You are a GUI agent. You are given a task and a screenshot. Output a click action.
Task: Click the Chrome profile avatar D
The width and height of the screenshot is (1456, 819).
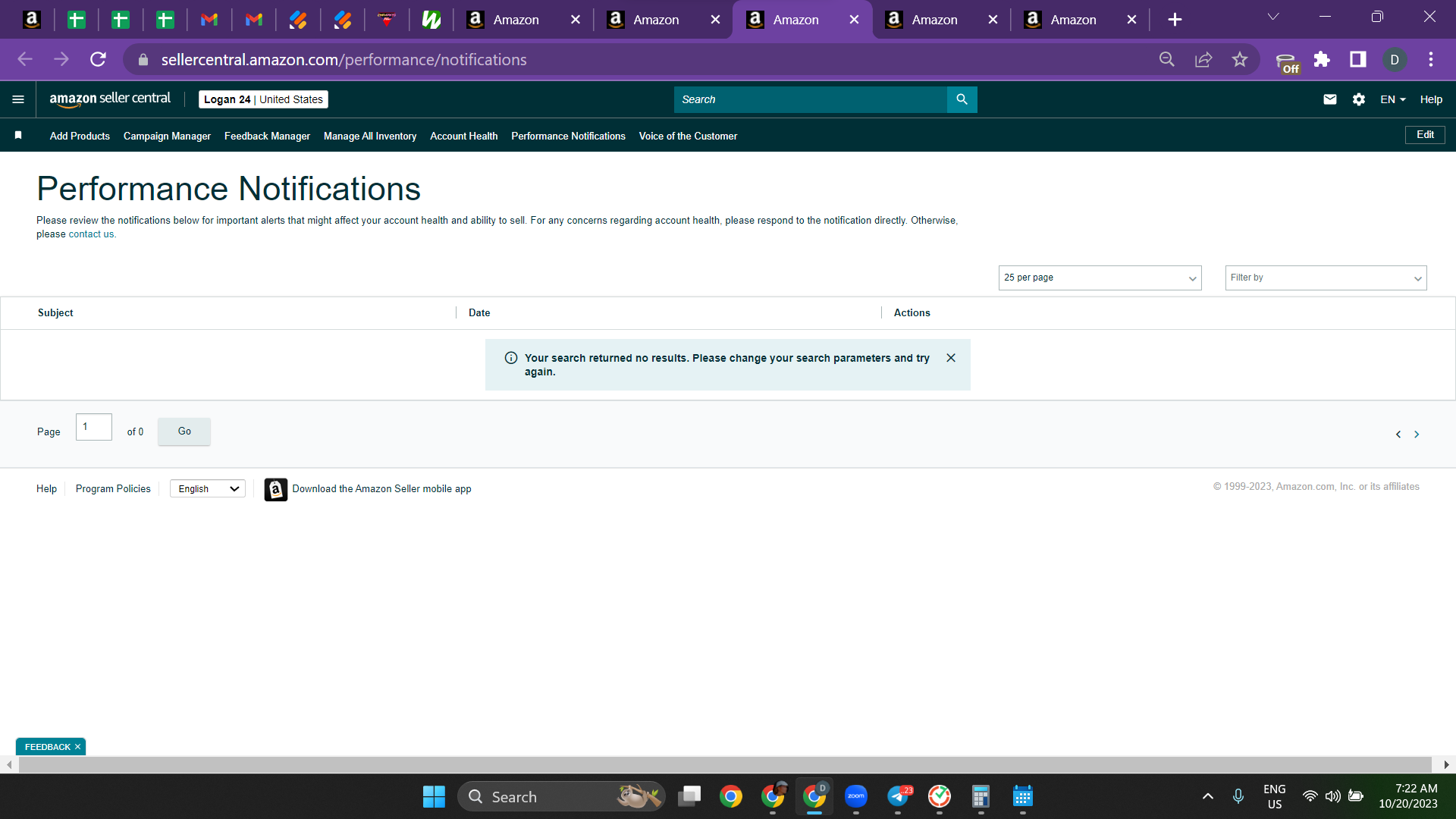1395,59
